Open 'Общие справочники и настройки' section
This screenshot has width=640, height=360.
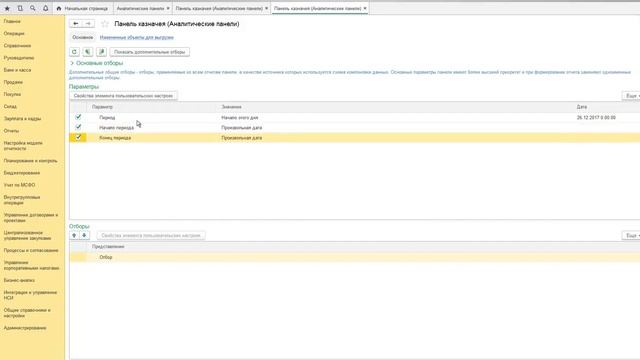tap(27, 313)
